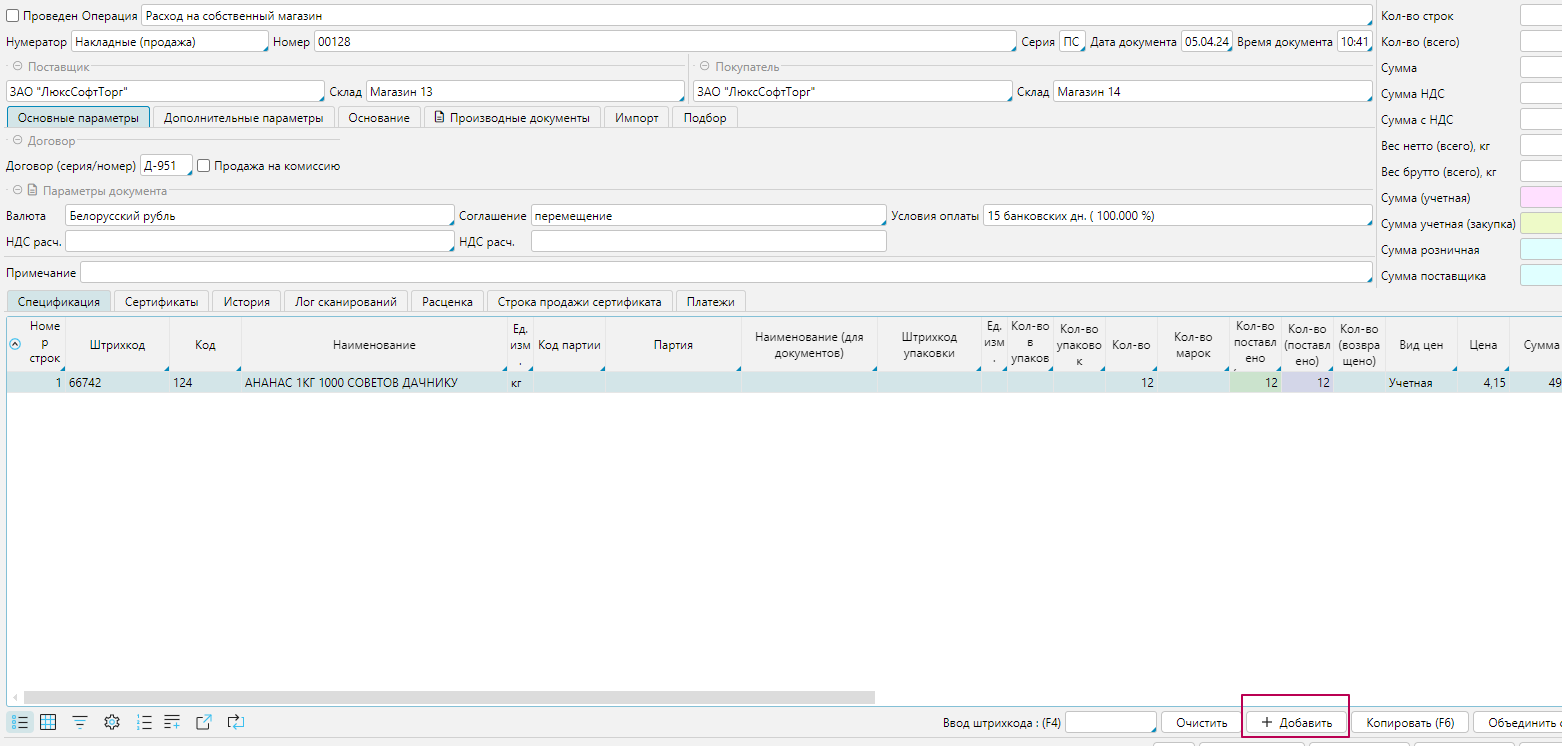
Task: Click the pink Сумма (учетная) field
Action: point(1540,198)
